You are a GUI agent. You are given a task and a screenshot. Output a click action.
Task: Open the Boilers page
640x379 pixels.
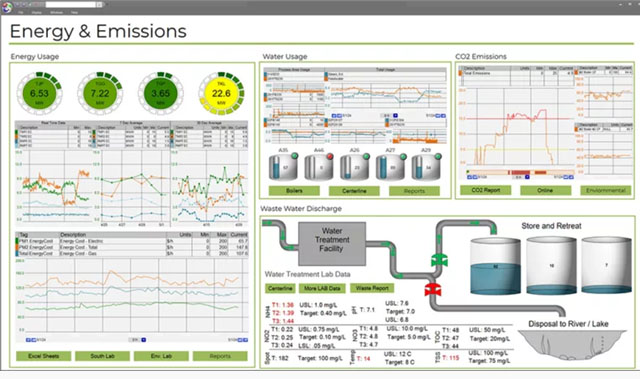click(x=294, y=191)
